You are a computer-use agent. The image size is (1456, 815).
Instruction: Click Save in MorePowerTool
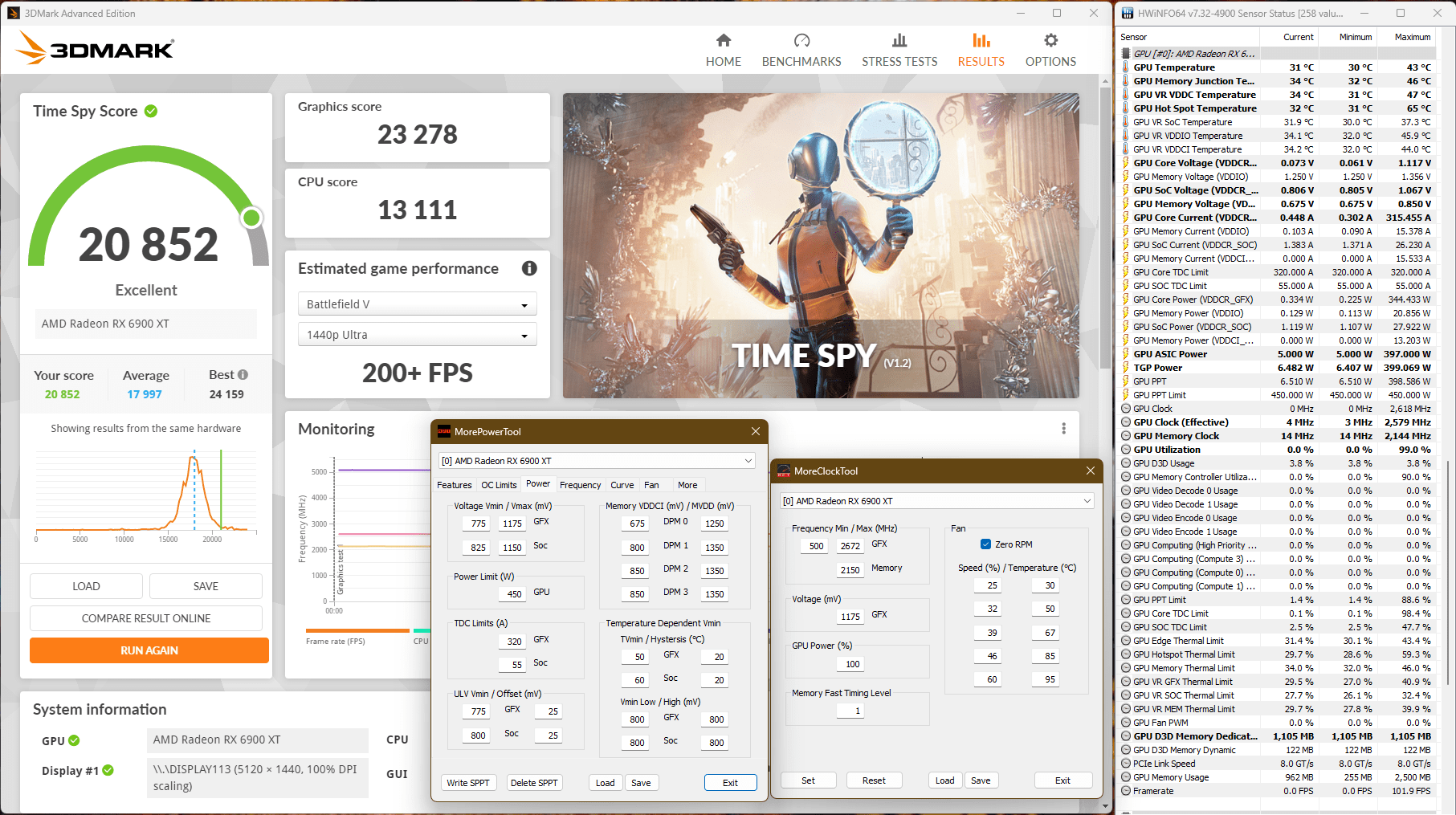pyautogui.click(x=641, y=783)
